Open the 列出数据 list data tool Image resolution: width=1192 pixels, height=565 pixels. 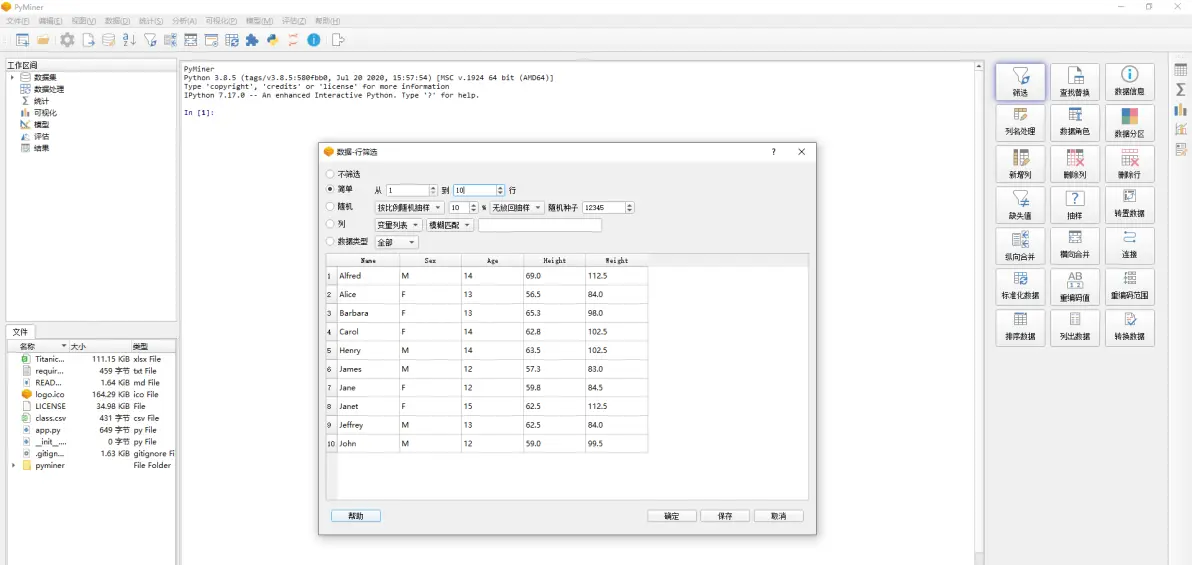click(1075, 328)
